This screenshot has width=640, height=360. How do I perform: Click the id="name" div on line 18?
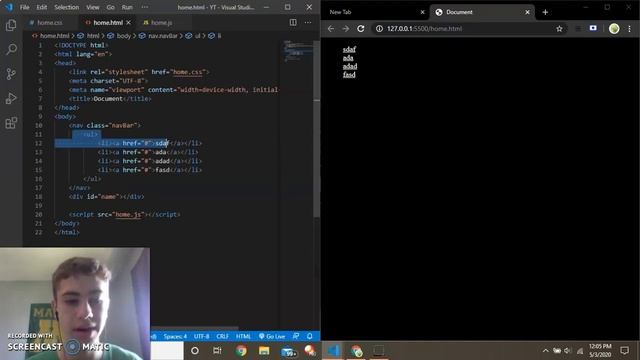[107, 197]
